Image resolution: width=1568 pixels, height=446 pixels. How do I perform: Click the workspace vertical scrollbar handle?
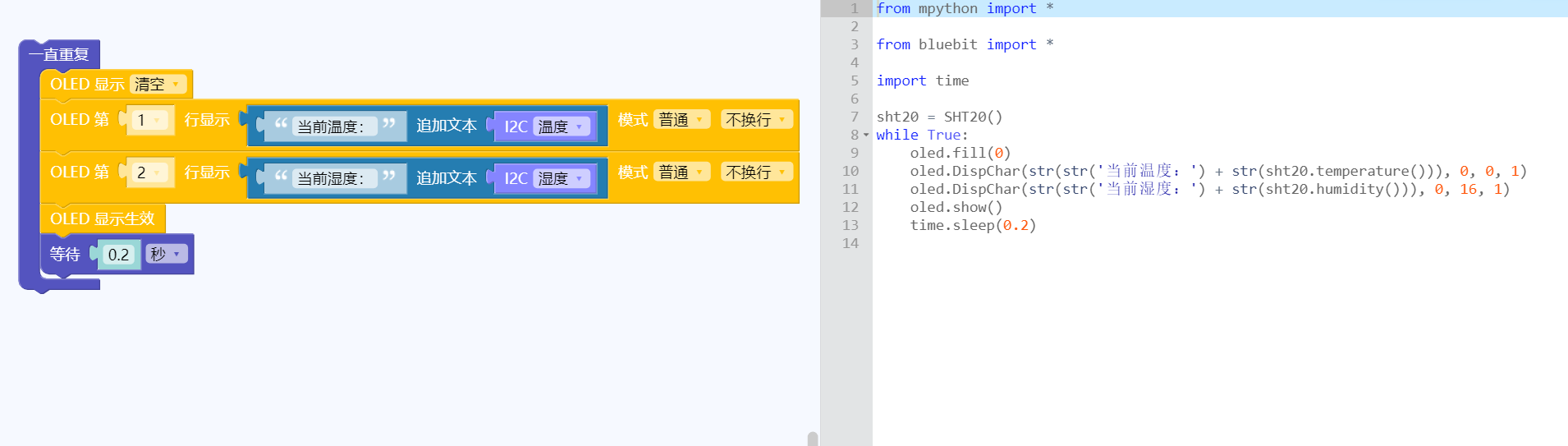812,439
